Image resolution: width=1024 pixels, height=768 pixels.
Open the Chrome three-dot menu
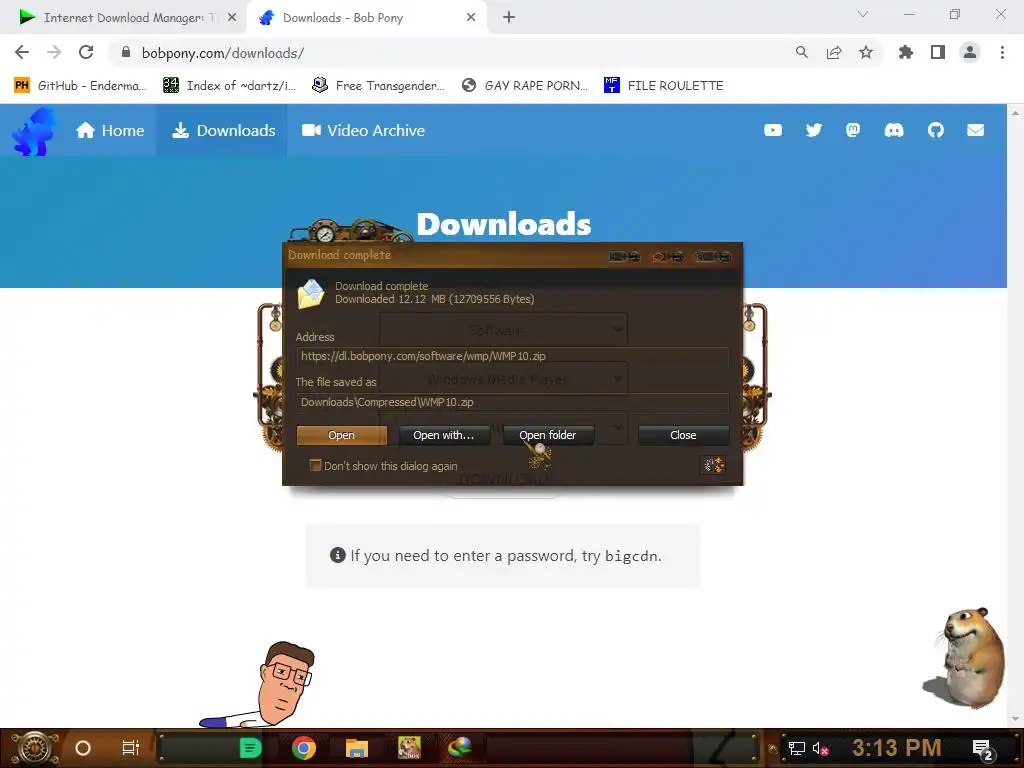1002,52
